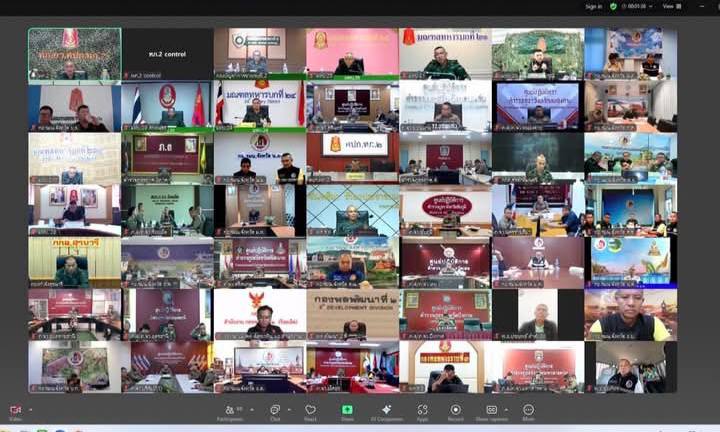Open the Chat panel

(275, 410)
